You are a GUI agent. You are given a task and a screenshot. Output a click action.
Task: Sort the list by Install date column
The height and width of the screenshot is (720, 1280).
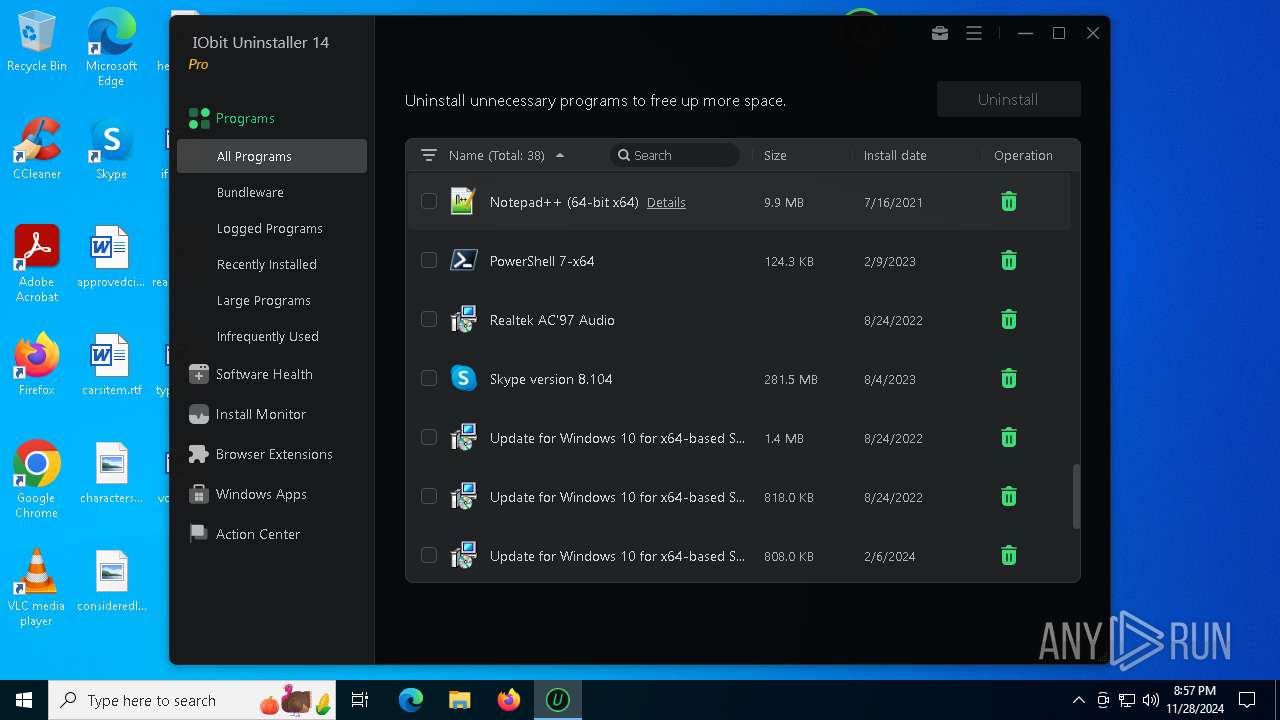pyautogui.click(x=895, y=155)
